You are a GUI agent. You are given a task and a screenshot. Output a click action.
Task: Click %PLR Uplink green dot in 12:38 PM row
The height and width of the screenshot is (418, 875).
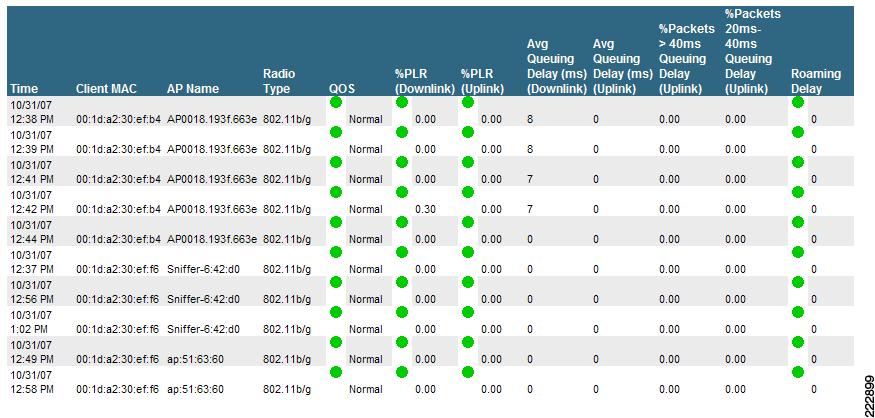pos(468,102)
